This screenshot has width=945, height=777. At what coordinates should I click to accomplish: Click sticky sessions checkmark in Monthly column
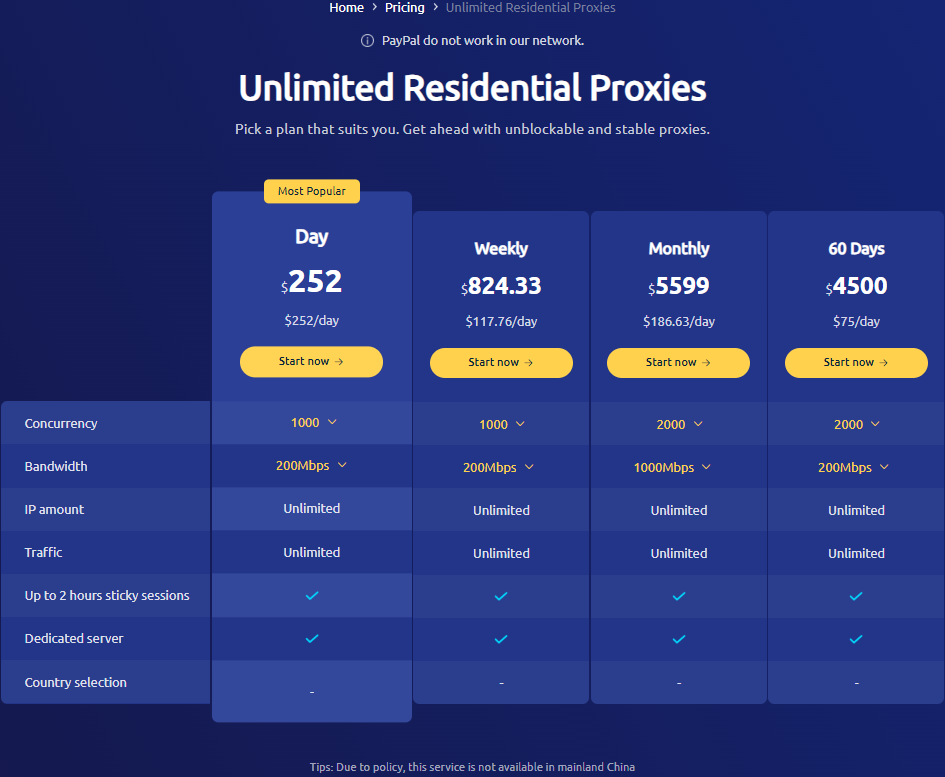click(x=679, y=596)
